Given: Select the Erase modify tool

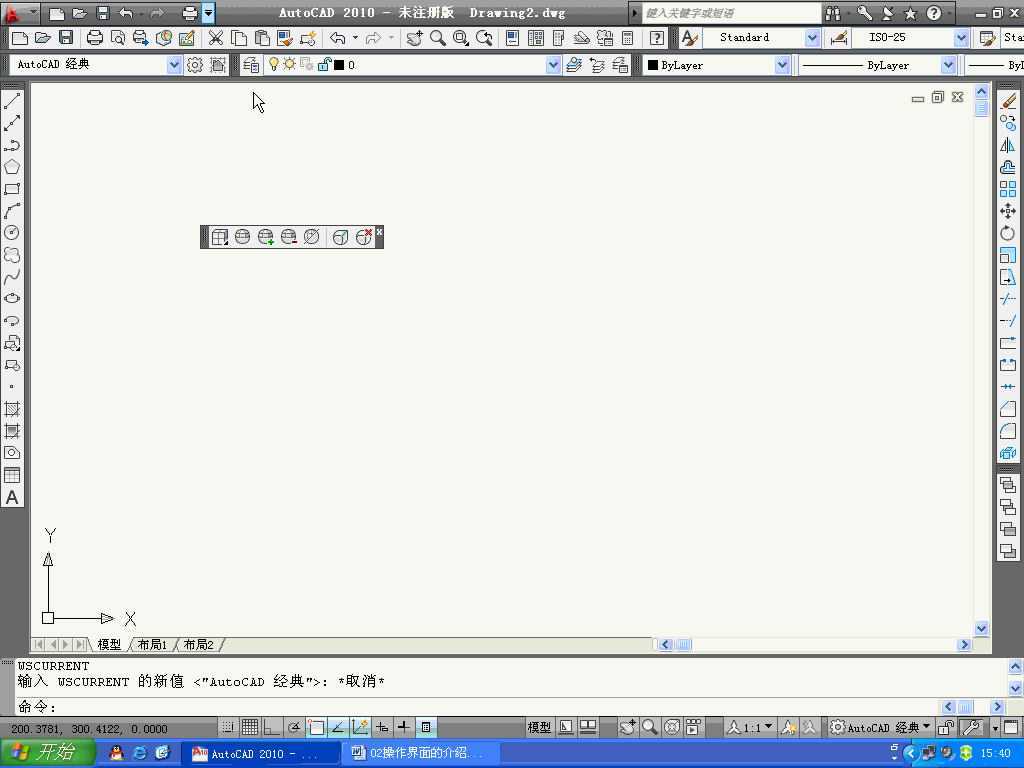Looking at the screenshot, I should click(x=1008, y=101).
